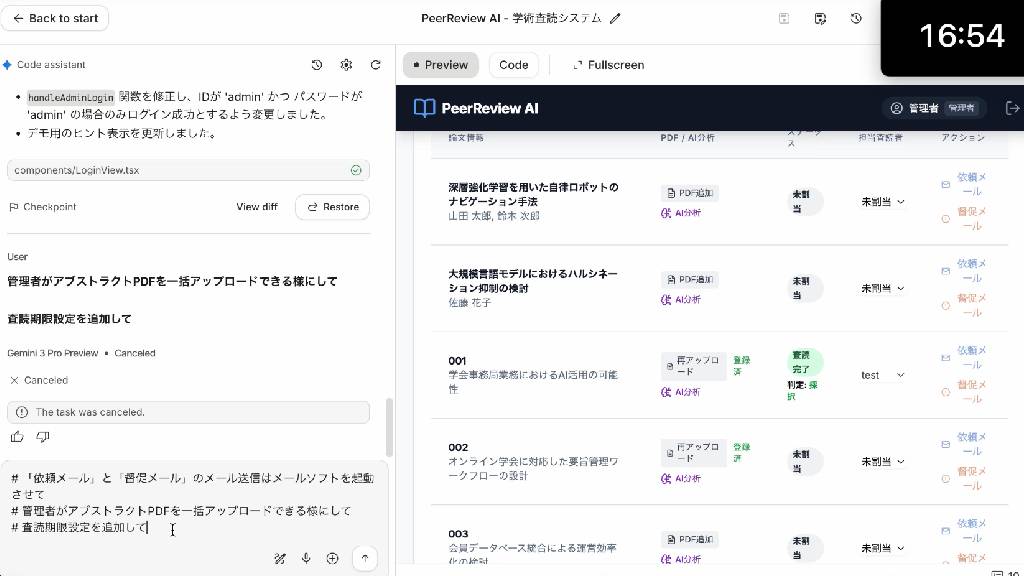Image resolution: width=1024 pixels, height=576 pixels.
Task: Expand reviewer dropdown for the first paper
Action: [x=883, y=202]
